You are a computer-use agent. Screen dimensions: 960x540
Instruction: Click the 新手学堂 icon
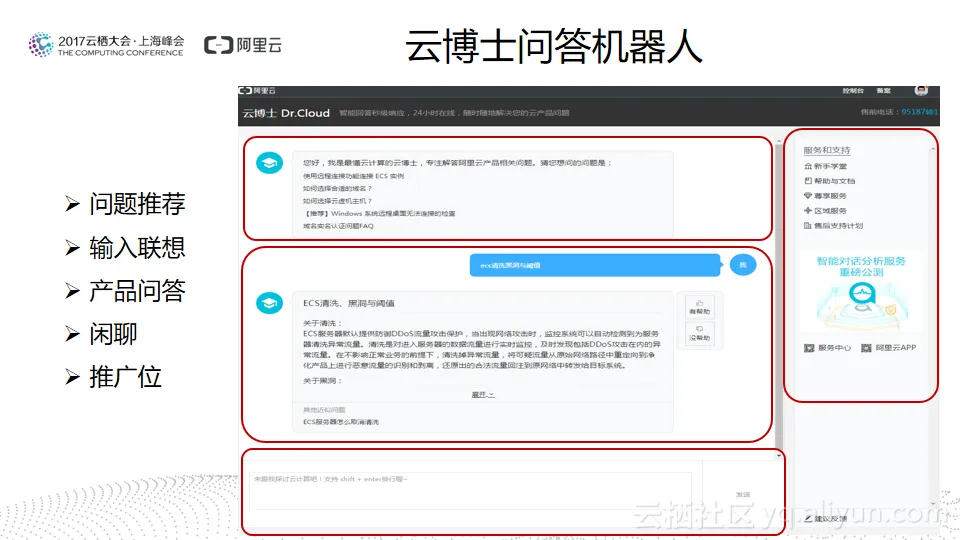(808, 167)
